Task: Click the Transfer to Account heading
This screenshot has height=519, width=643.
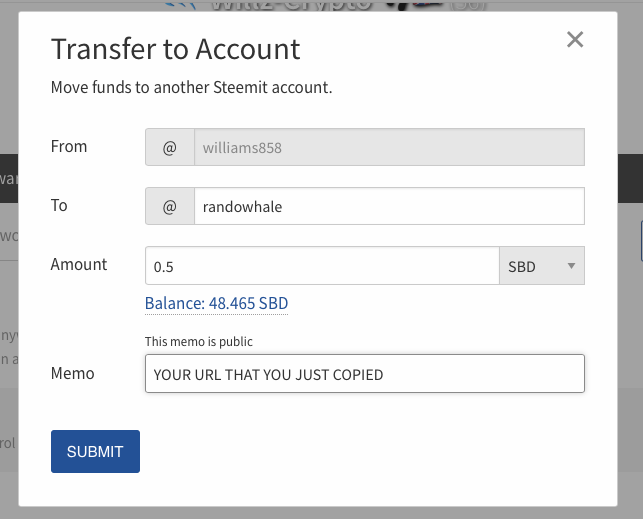Action: point(175,49)
